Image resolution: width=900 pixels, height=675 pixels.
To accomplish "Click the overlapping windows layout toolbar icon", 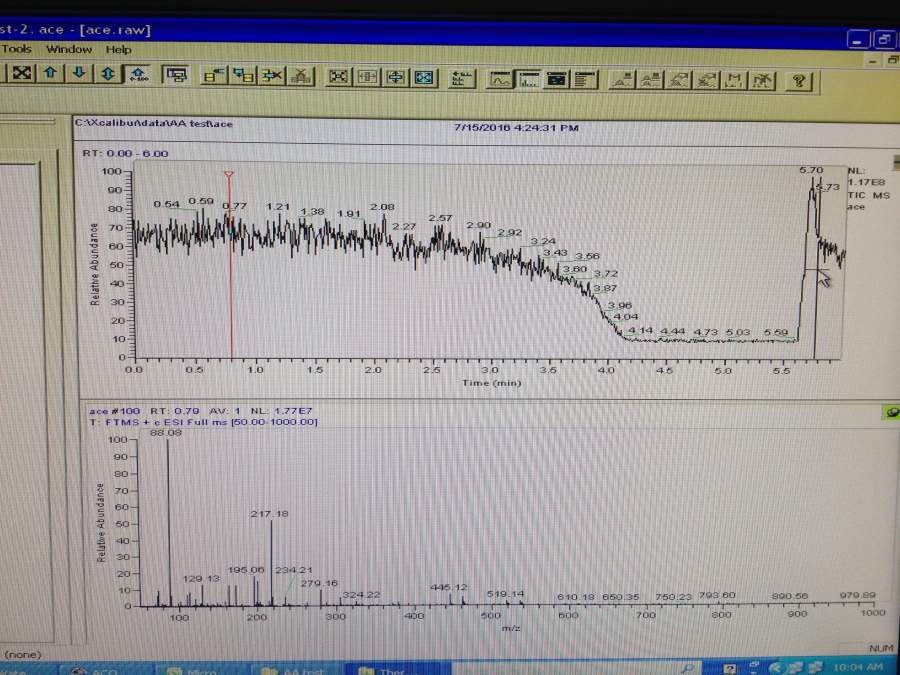I will (176, 75).
